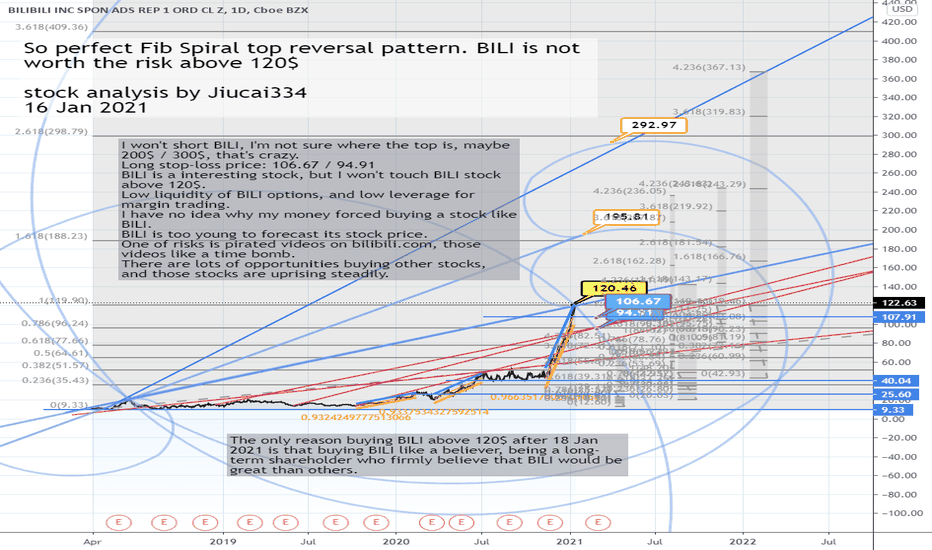
Task: Click the leftmost earnings E marker
Action: (x=118, y=523)
